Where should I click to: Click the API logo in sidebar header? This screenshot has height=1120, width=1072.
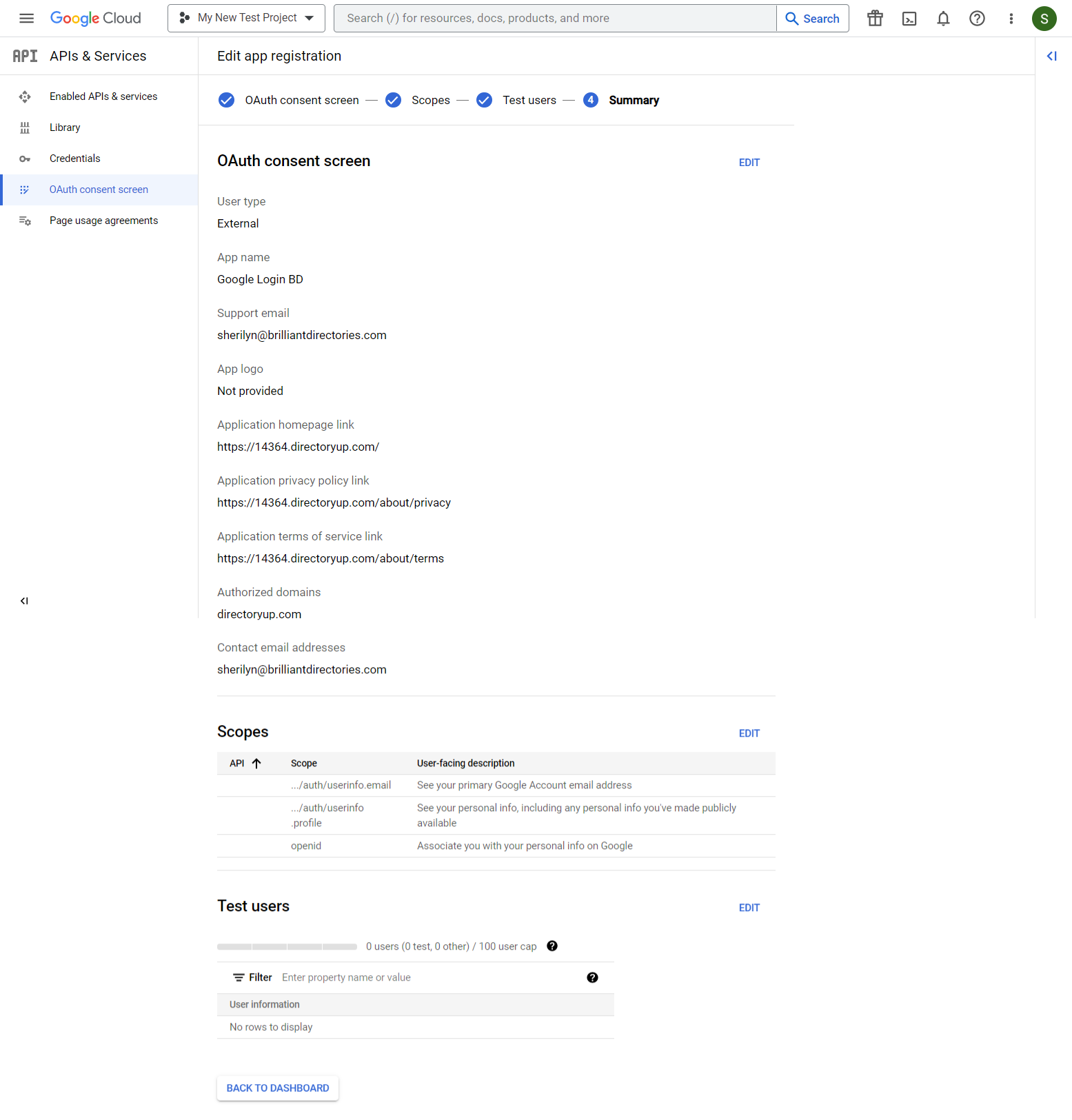point(26,56)
